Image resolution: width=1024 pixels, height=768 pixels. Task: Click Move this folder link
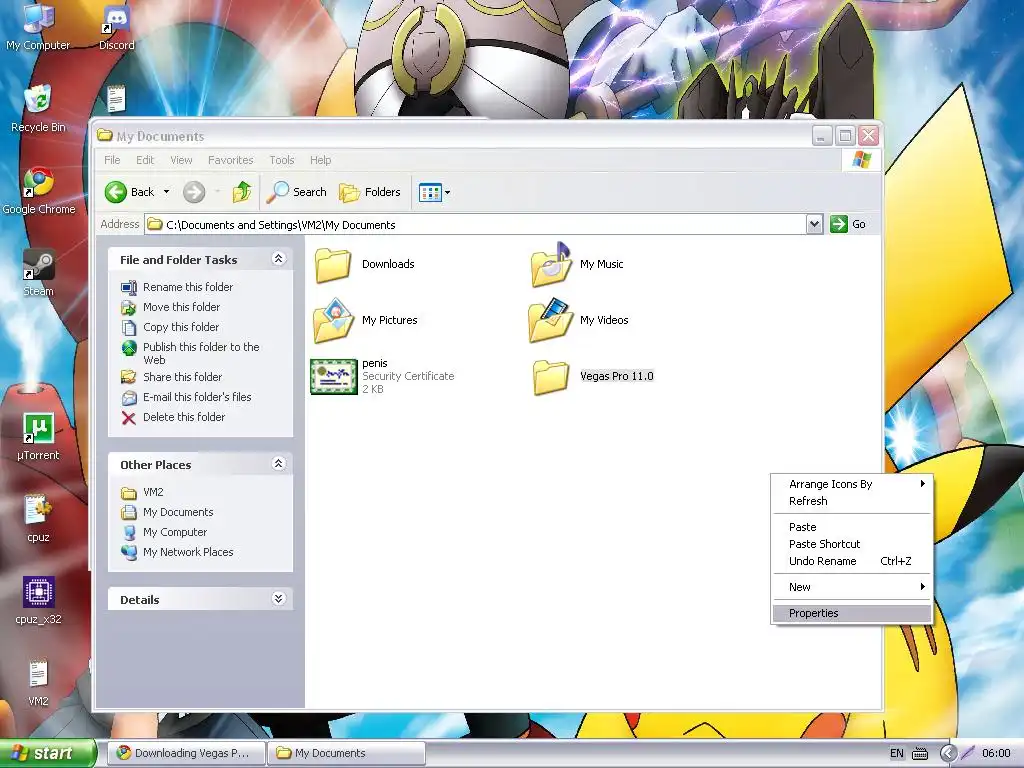[x=182, y=307]
